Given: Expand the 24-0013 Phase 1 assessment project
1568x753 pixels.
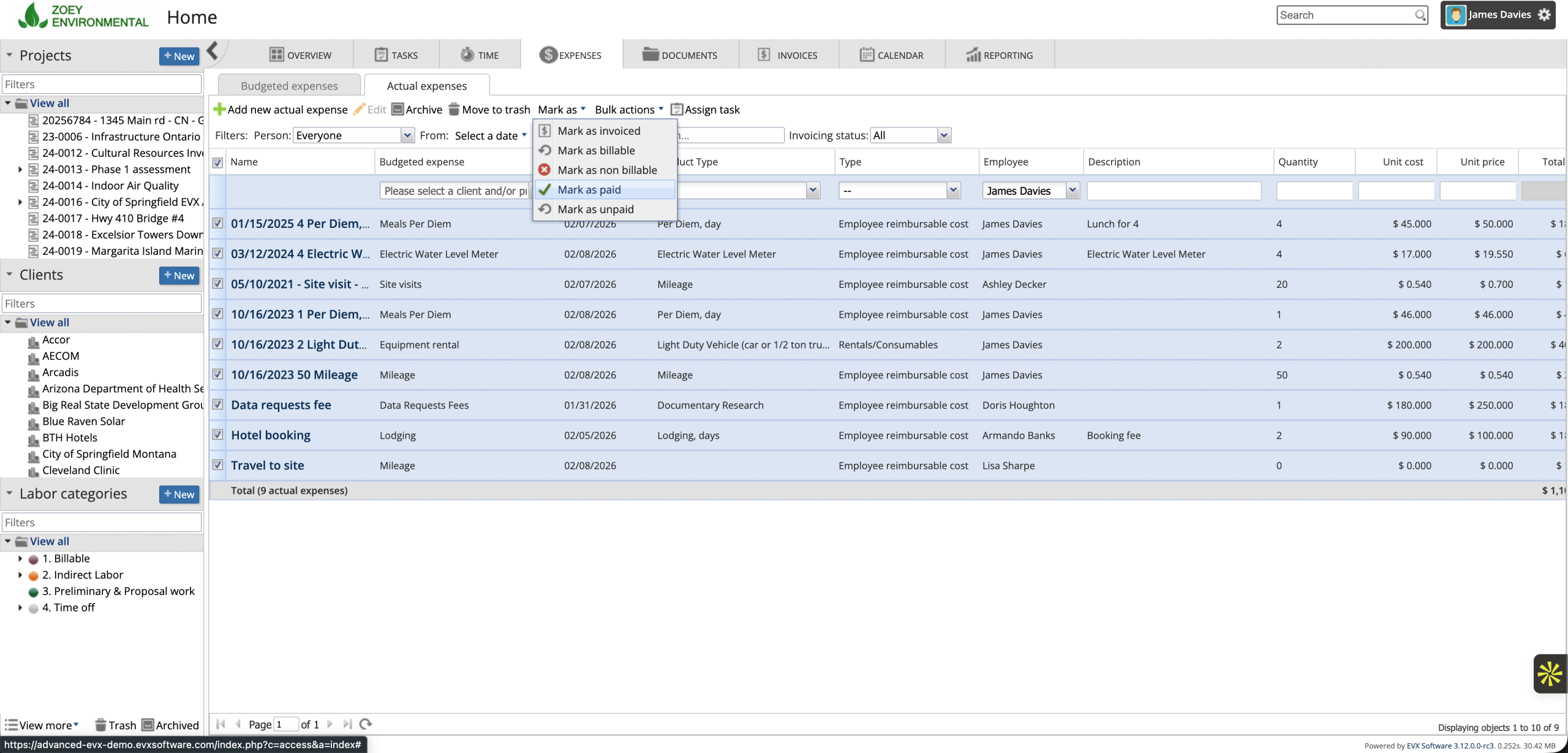Looking at the screenshot, I should click(x=20, y=170).
